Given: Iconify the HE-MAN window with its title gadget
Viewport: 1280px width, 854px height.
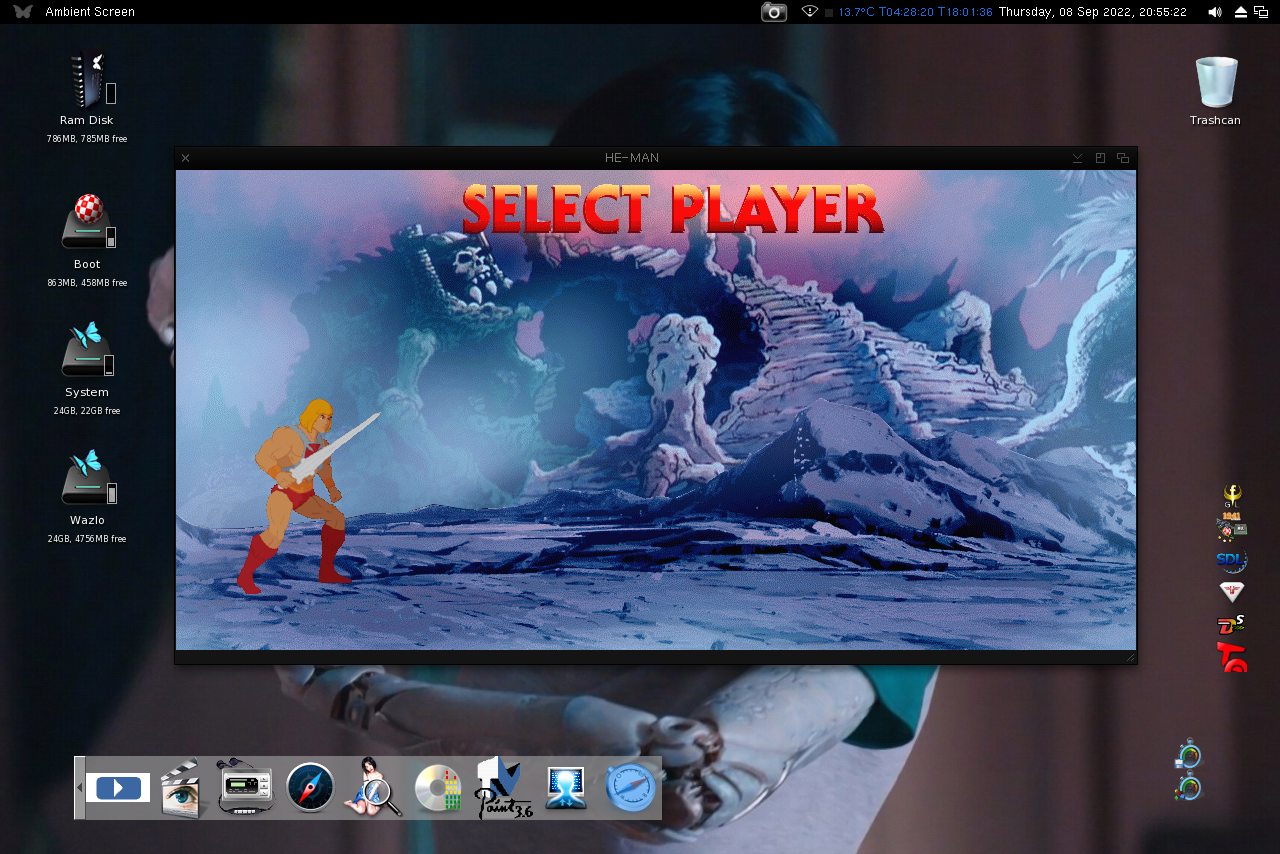Looking at the screenshot, I should (1077, 157).
